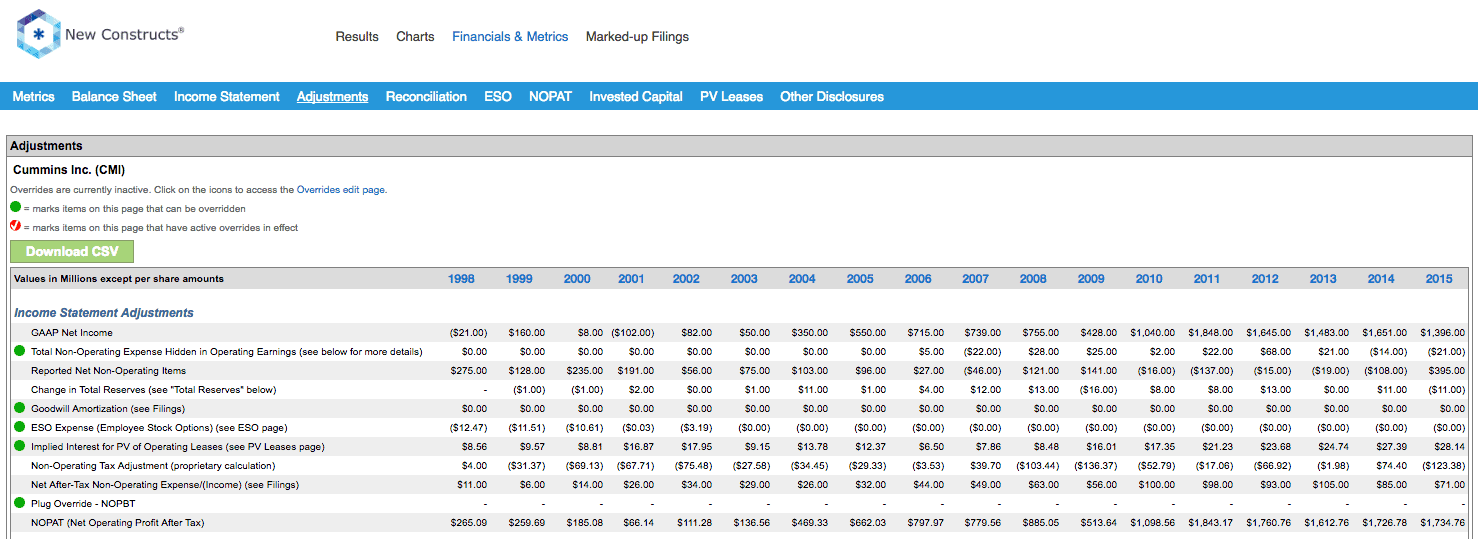Open the NOPAT subtab
The height and width of the screenshot is (539, 1478).
click(x=550, y=97)
